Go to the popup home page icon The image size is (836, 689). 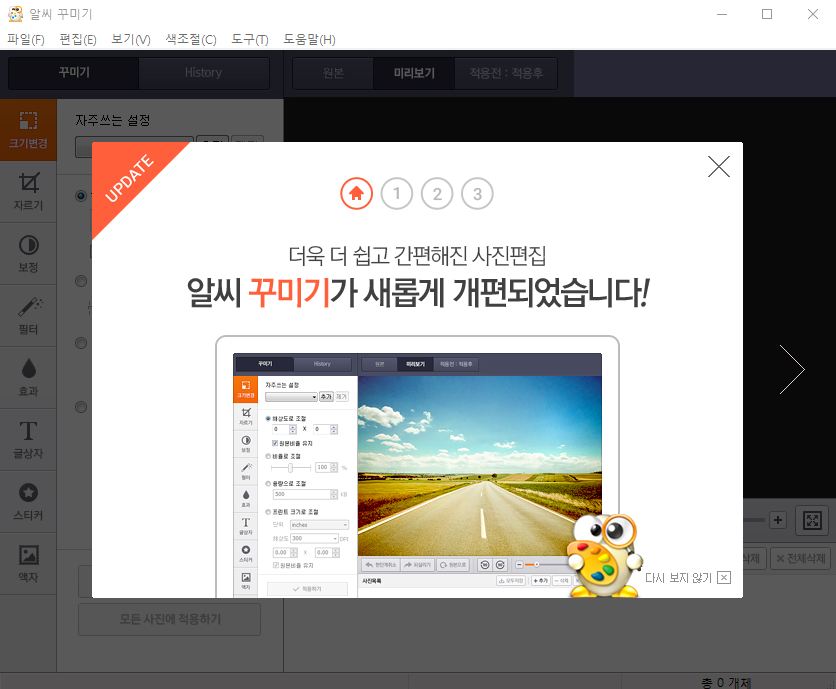(x=356, y=193)
